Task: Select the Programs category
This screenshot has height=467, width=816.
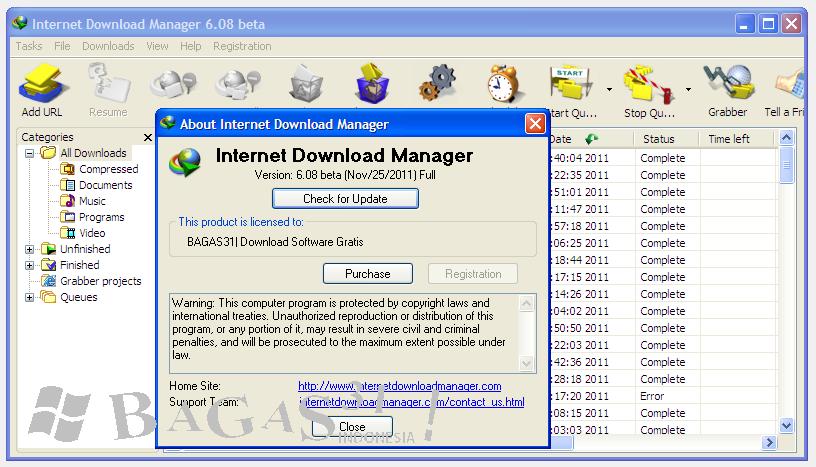Action: tap(92, 217)
